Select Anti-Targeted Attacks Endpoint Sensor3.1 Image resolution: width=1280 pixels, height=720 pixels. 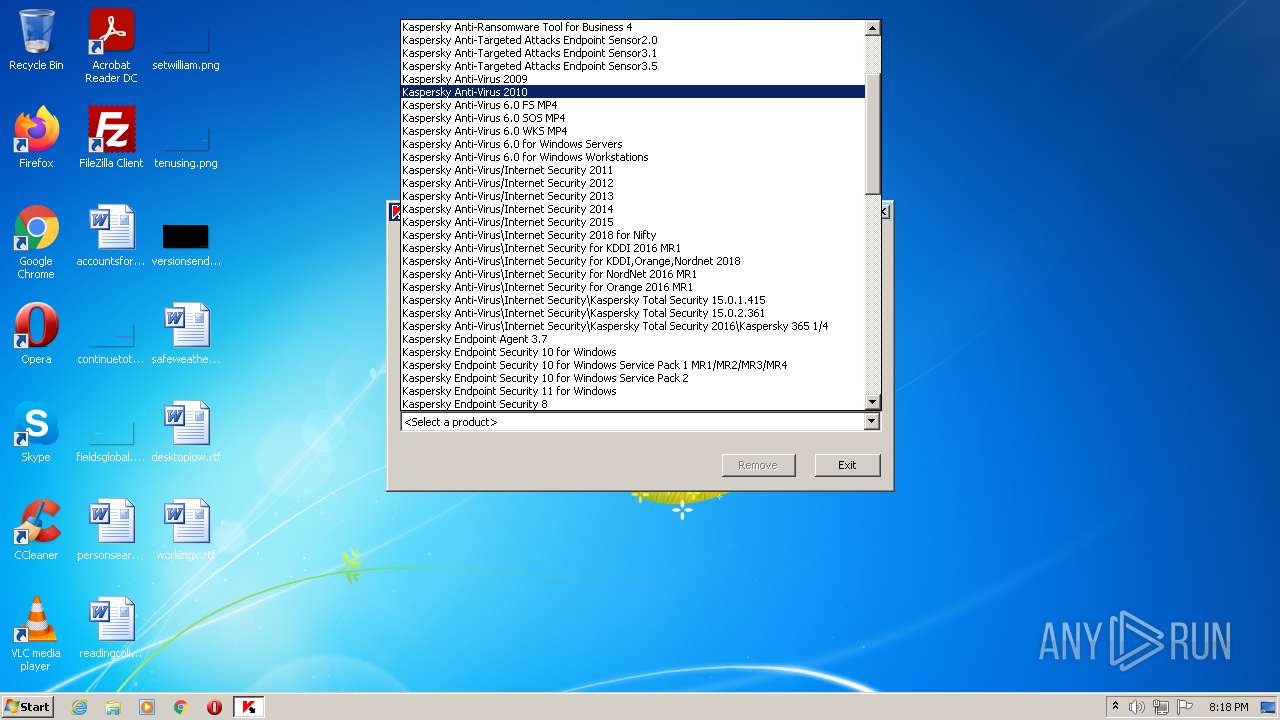pos(633,53)
